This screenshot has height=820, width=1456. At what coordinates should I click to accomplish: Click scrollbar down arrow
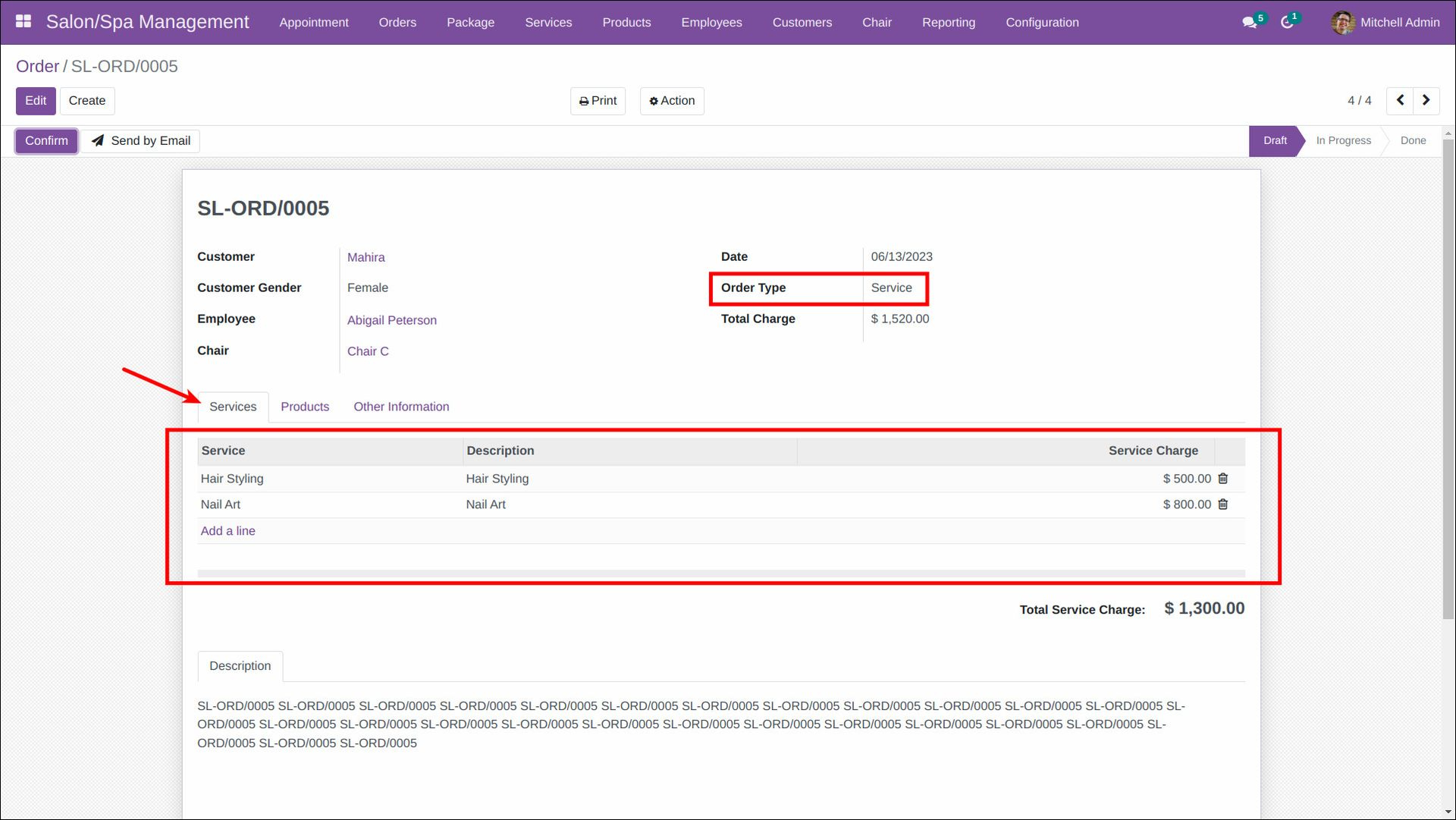[x=1448, y=812]
